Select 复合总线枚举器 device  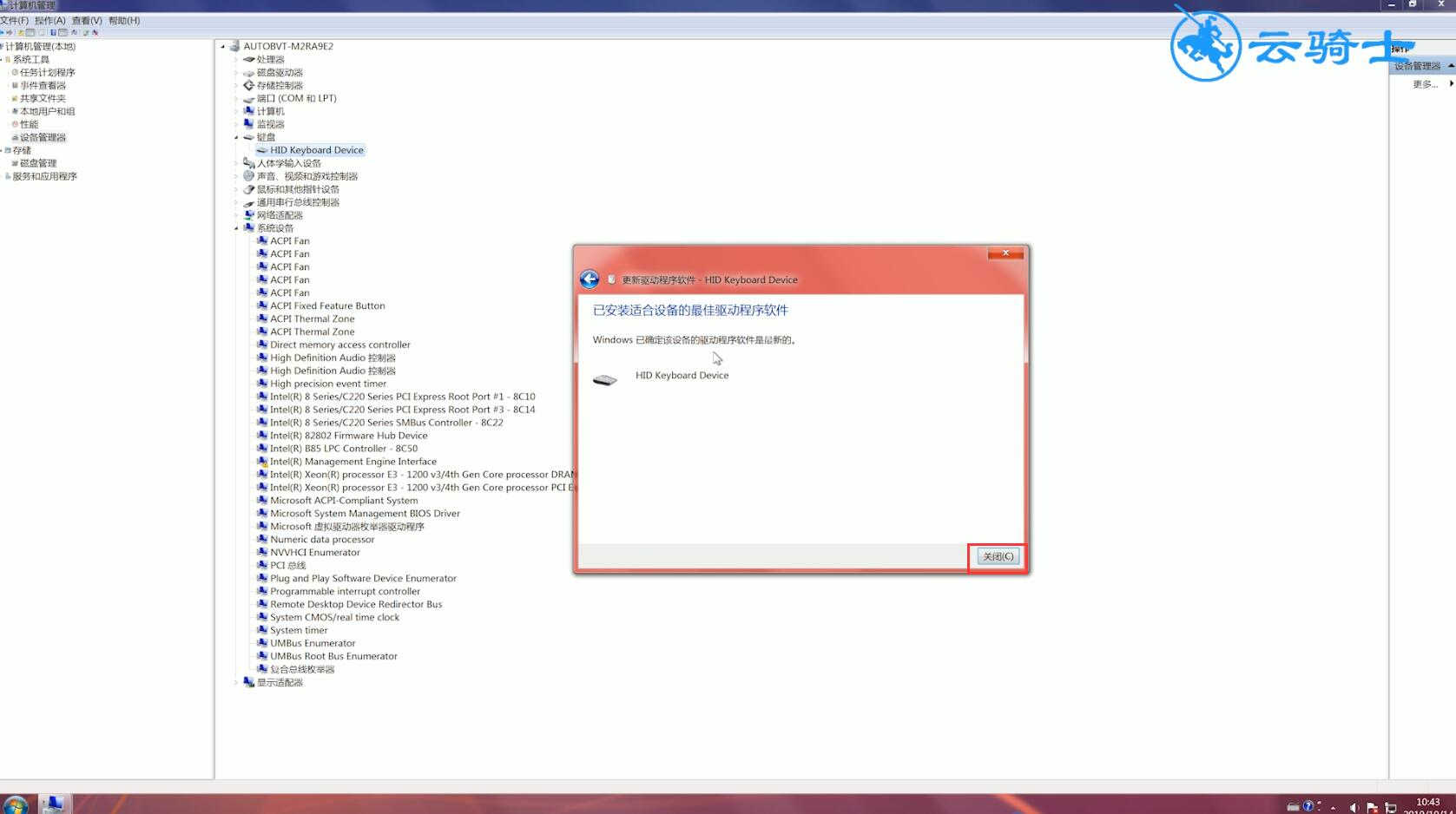tap(302, 669)
